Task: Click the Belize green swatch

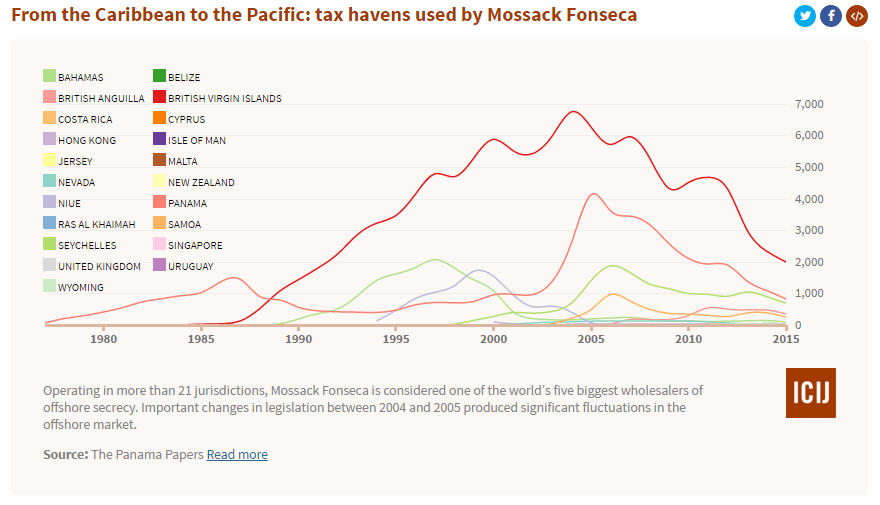Action: (x=159, y=77)
